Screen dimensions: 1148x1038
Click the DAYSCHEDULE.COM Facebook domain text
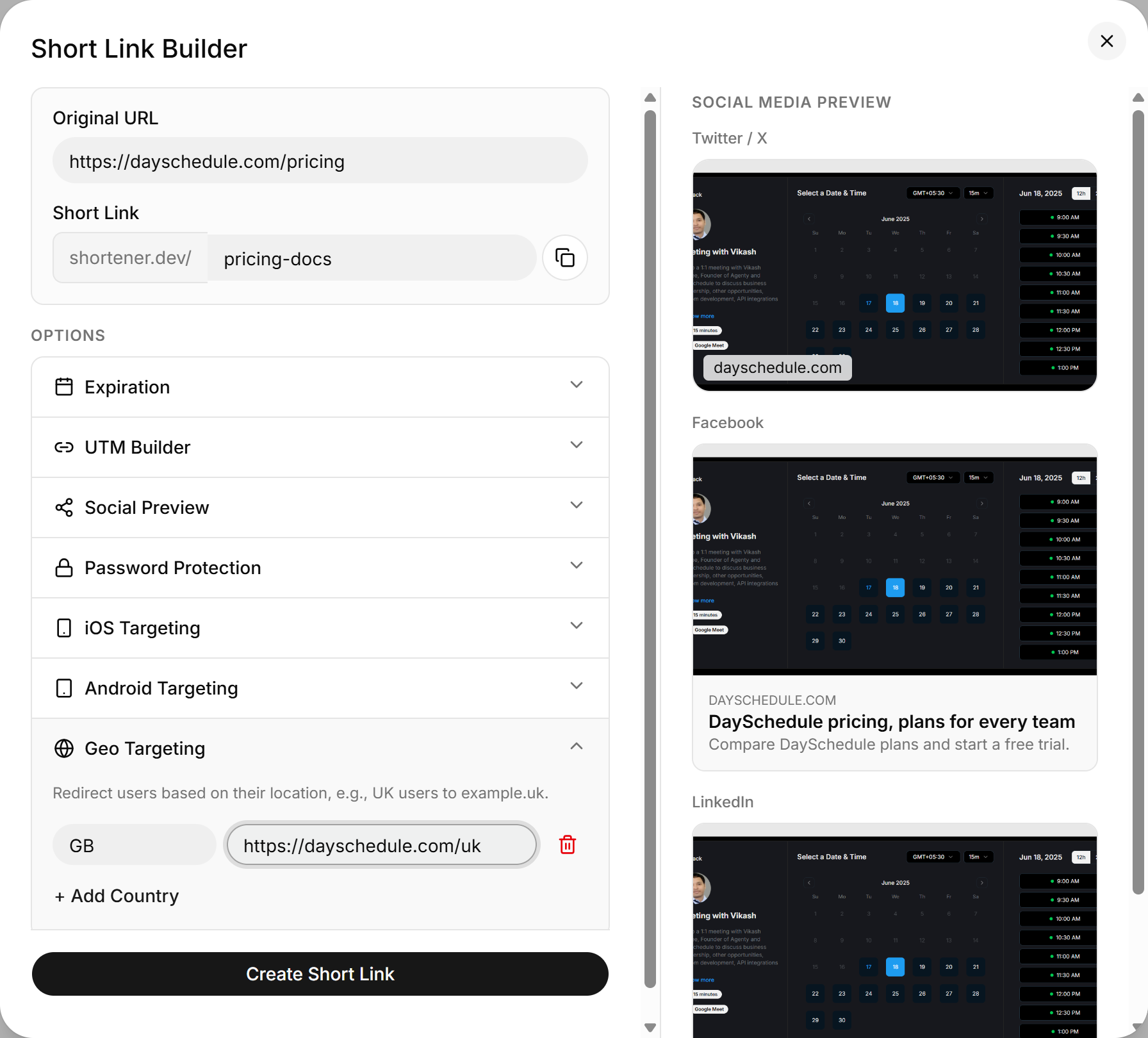coord(772,700)
